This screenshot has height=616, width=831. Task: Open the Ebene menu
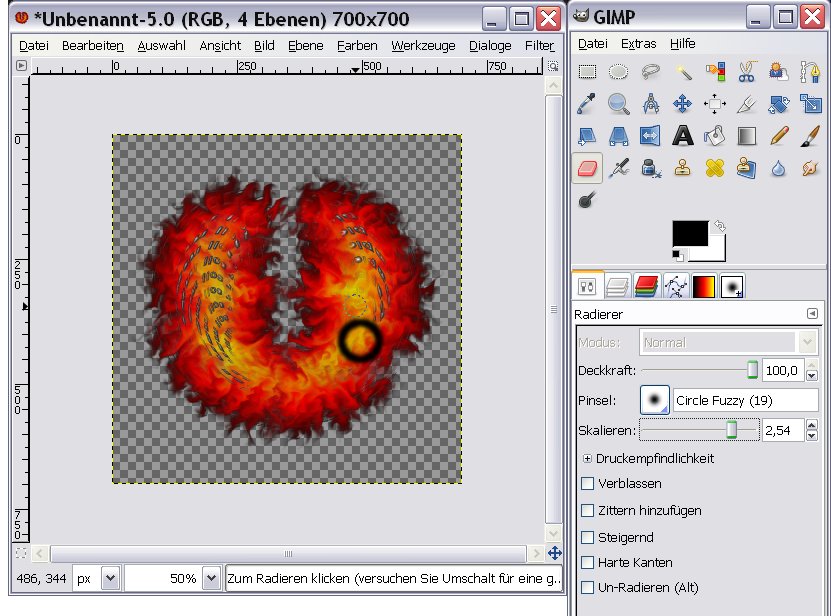(306, 46)
